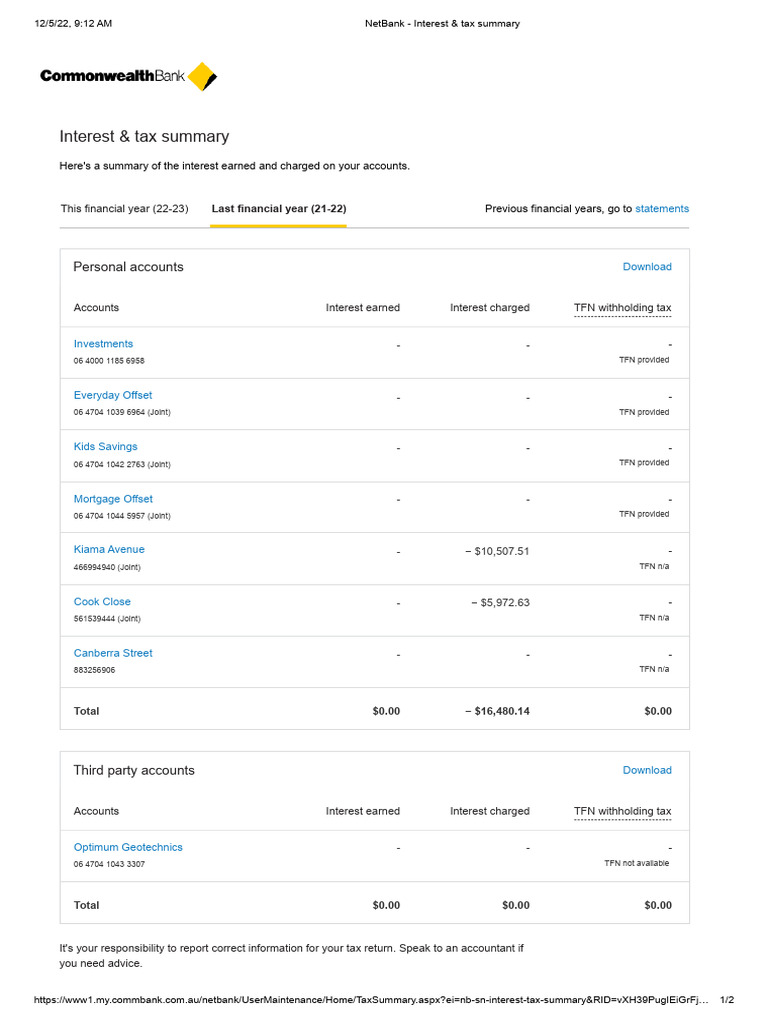Click the page URL in the footer

pos(370,1000)
